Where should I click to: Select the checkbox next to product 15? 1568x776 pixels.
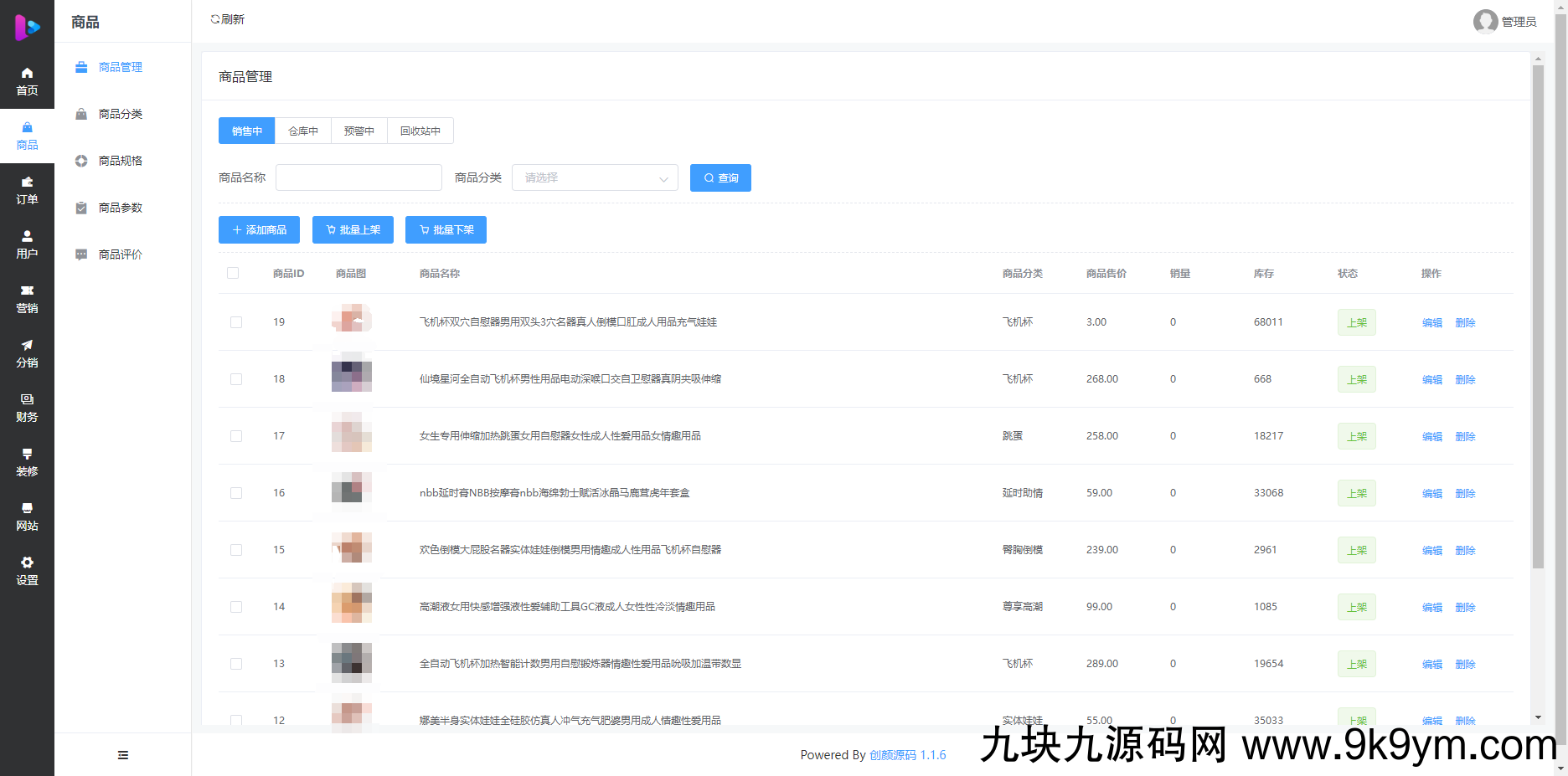pos(235,550)
